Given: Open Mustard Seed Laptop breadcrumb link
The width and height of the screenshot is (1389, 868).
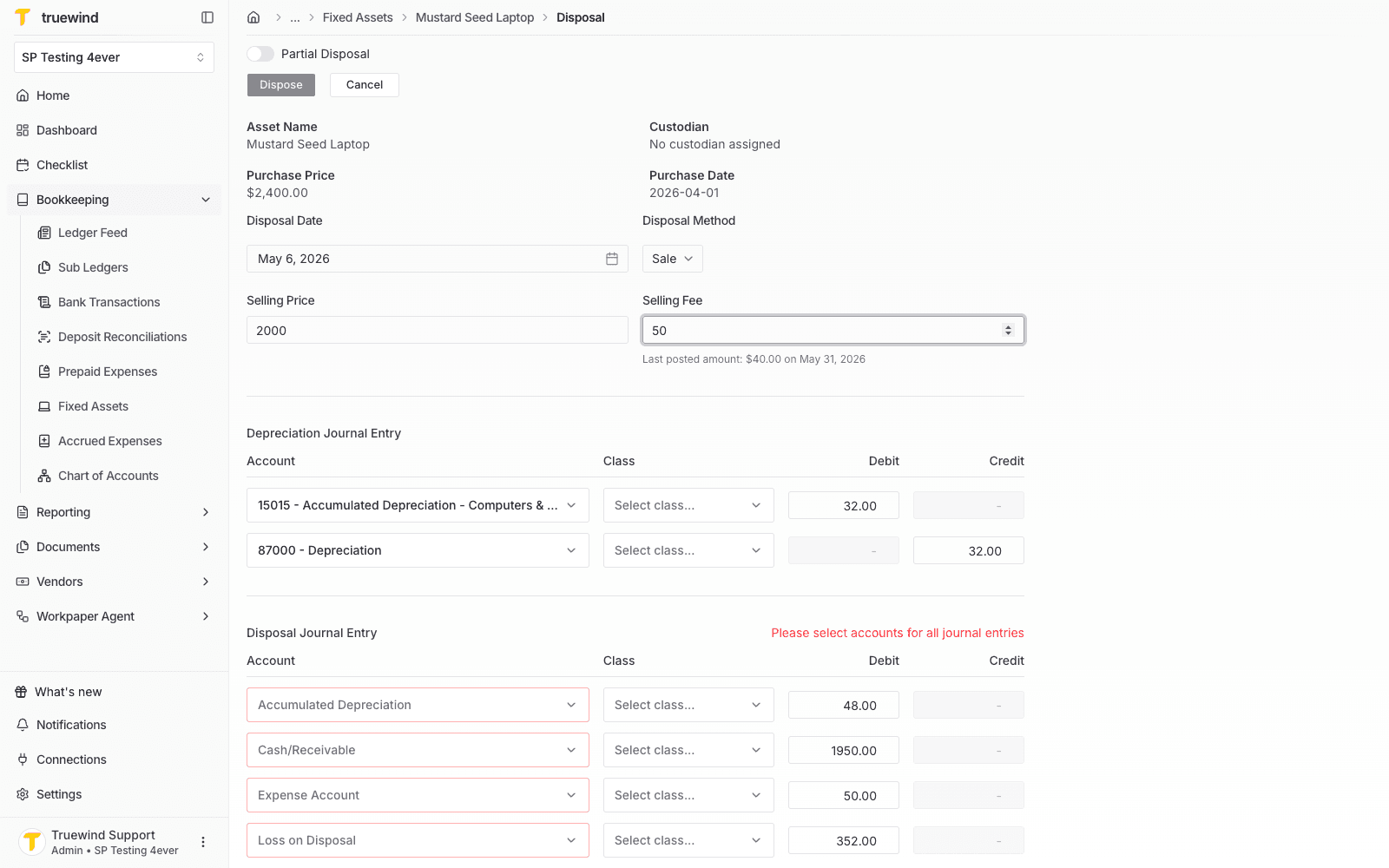Looking at the screenshot, I should 475,17.
